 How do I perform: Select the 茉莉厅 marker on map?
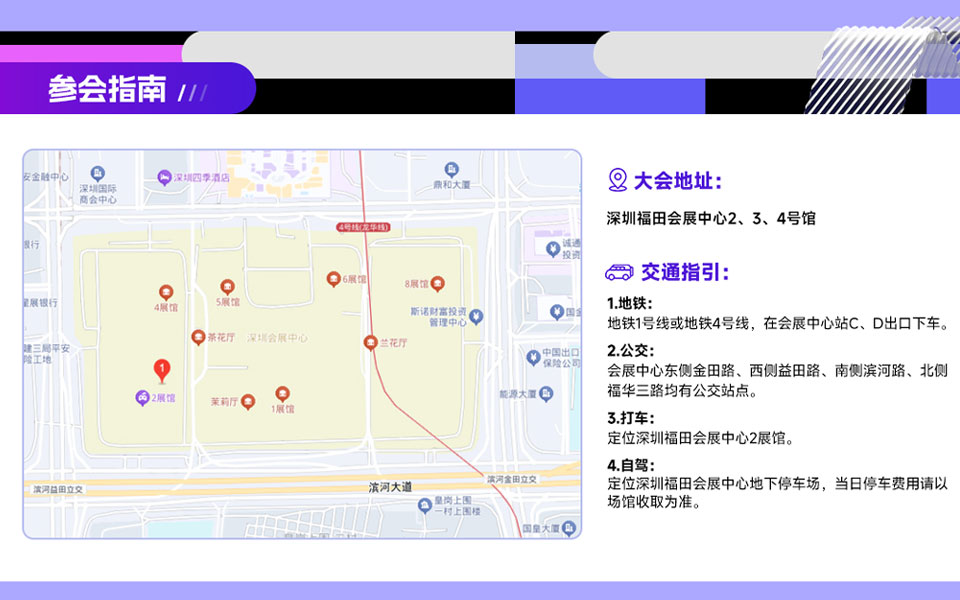click(x=248, y=402)
